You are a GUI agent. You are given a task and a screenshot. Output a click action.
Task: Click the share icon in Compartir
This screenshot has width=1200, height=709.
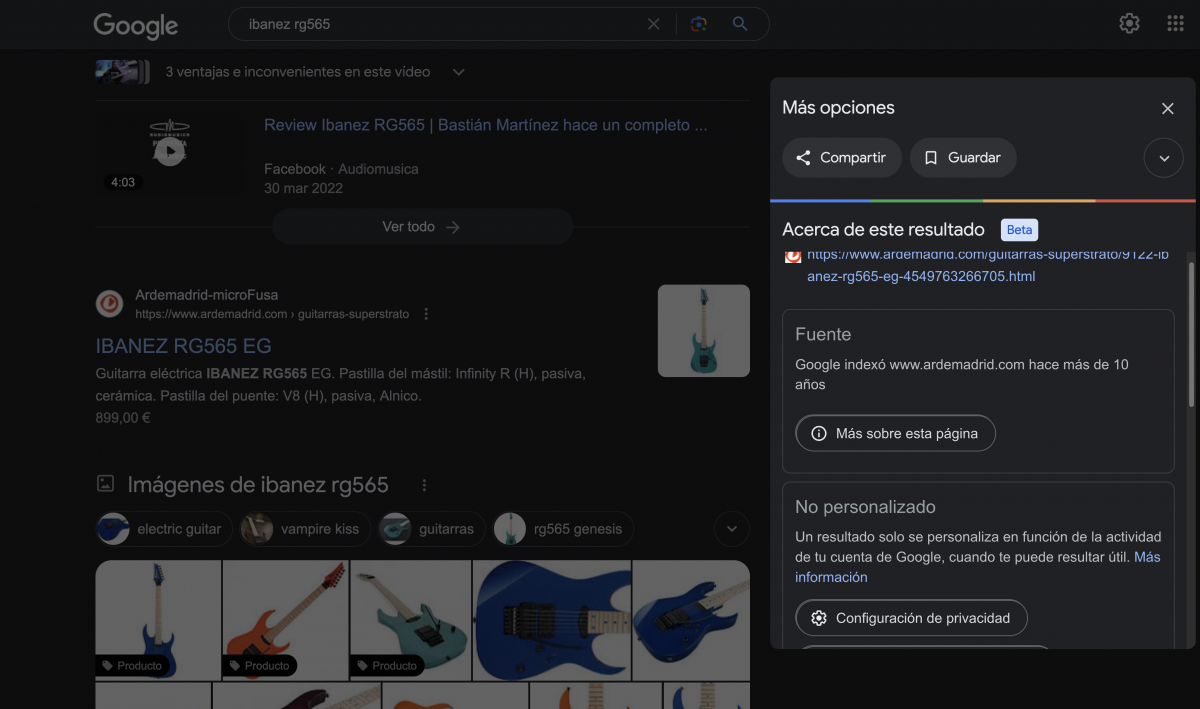803,158
